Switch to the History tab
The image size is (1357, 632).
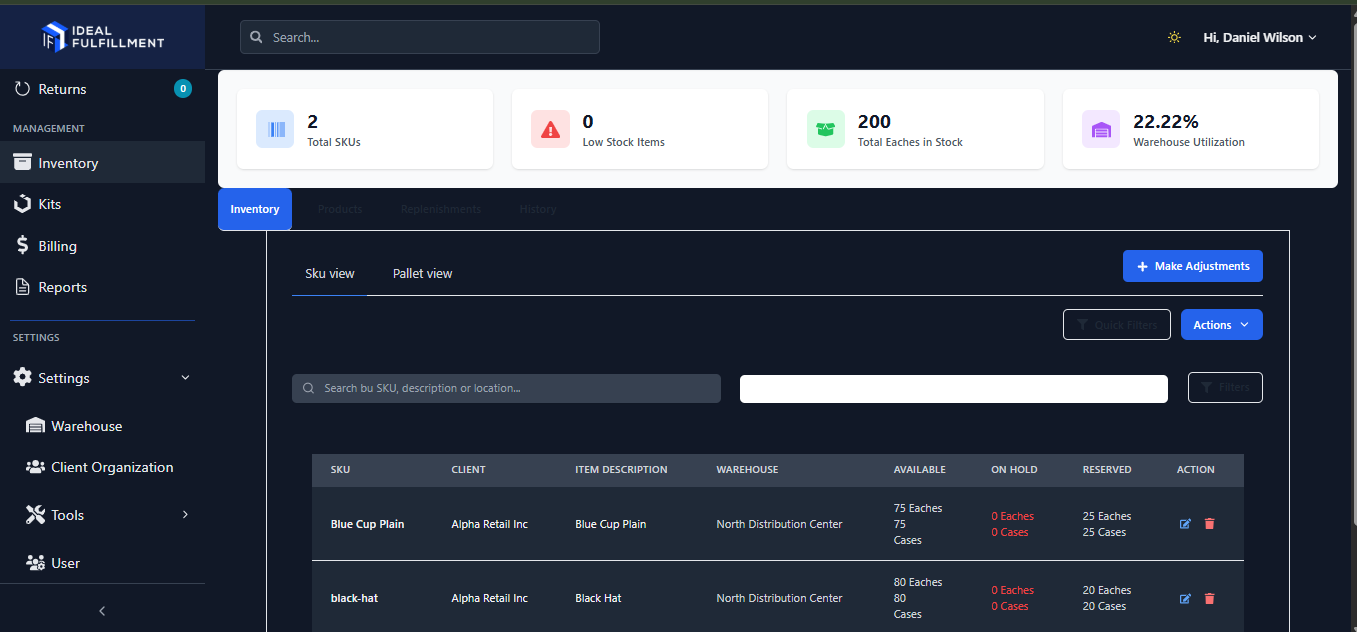538,209
